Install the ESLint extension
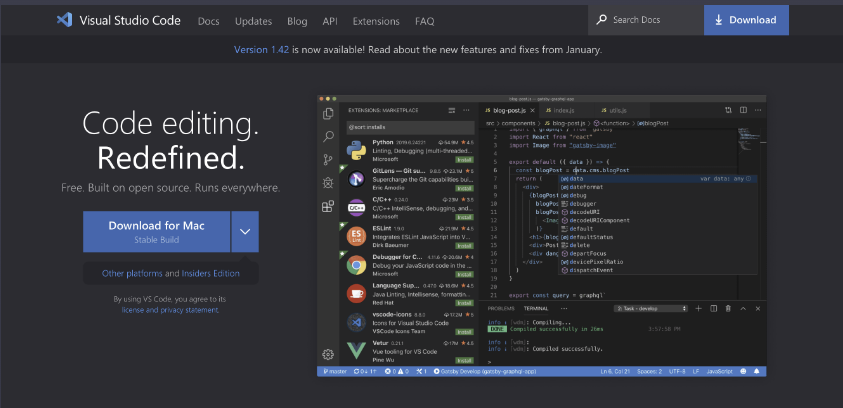This screenshot has height=408, width=843. point(464,246)
